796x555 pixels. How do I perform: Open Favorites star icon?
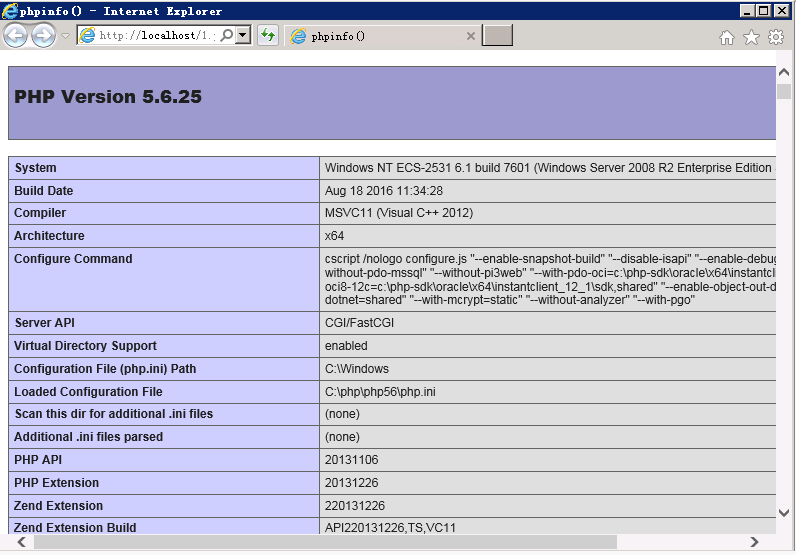click(x=751, y=37)
